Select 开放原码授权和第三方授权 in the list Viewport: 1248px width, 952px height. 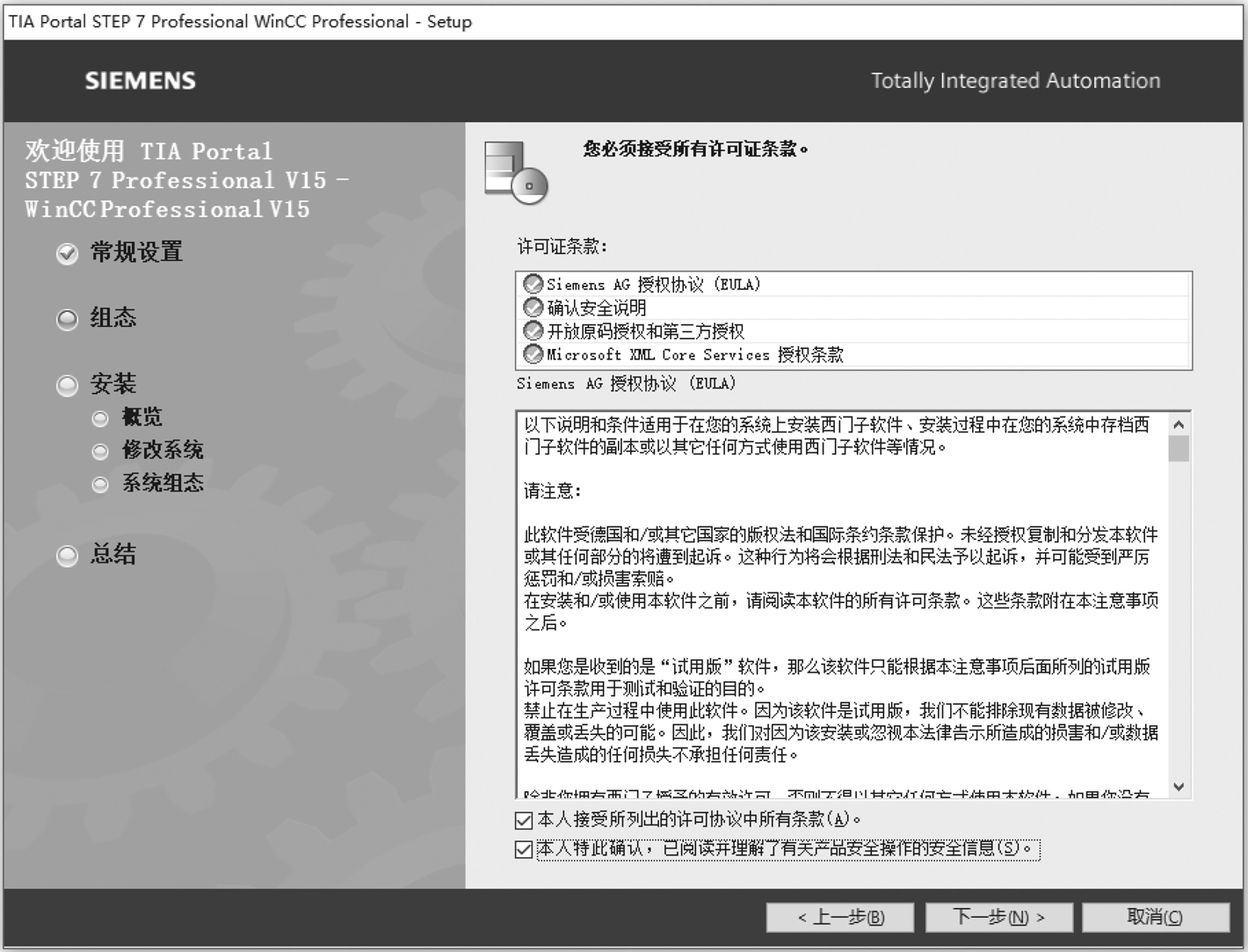(x=853, y=331)
